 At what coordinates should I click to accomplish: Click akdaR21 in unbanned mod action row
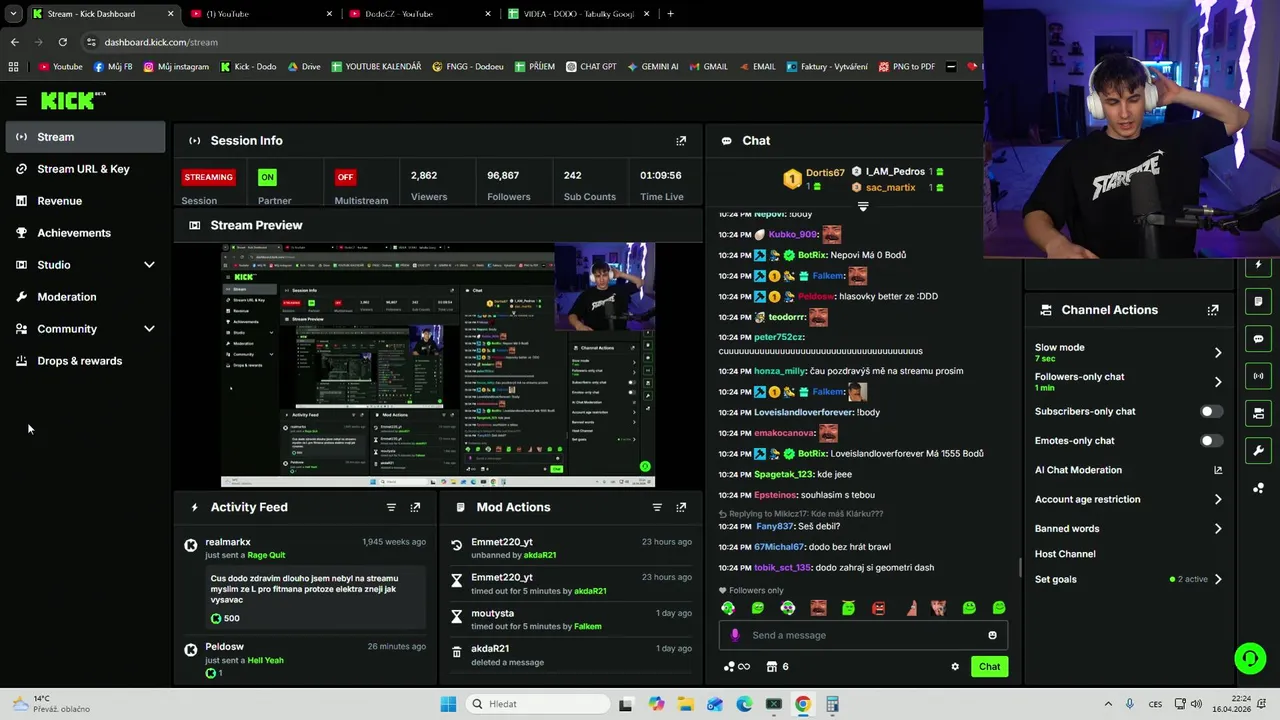[540, 555]
